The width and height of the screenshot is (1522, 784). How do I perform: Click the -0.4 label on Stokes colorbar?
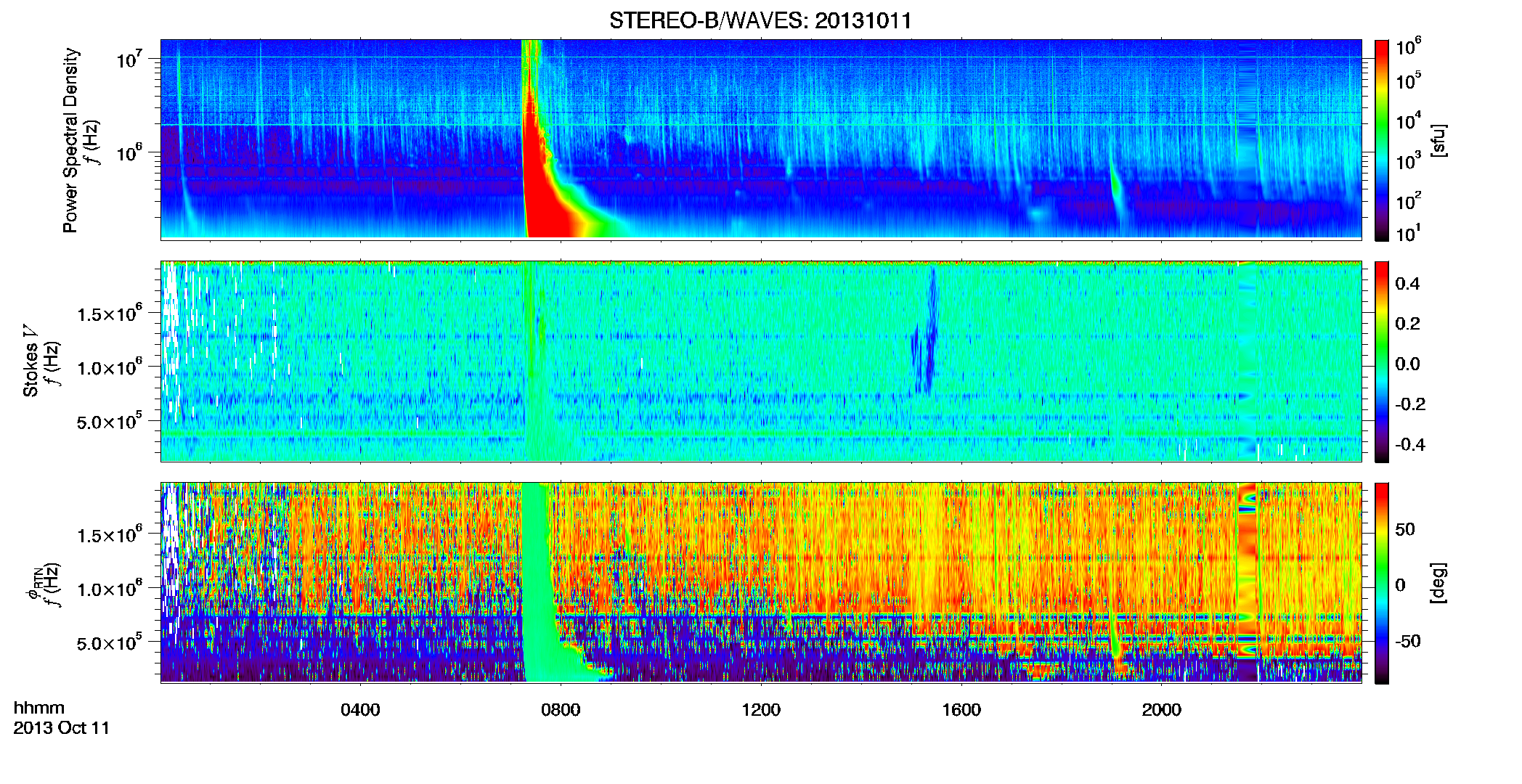(x=1410, y=444)
